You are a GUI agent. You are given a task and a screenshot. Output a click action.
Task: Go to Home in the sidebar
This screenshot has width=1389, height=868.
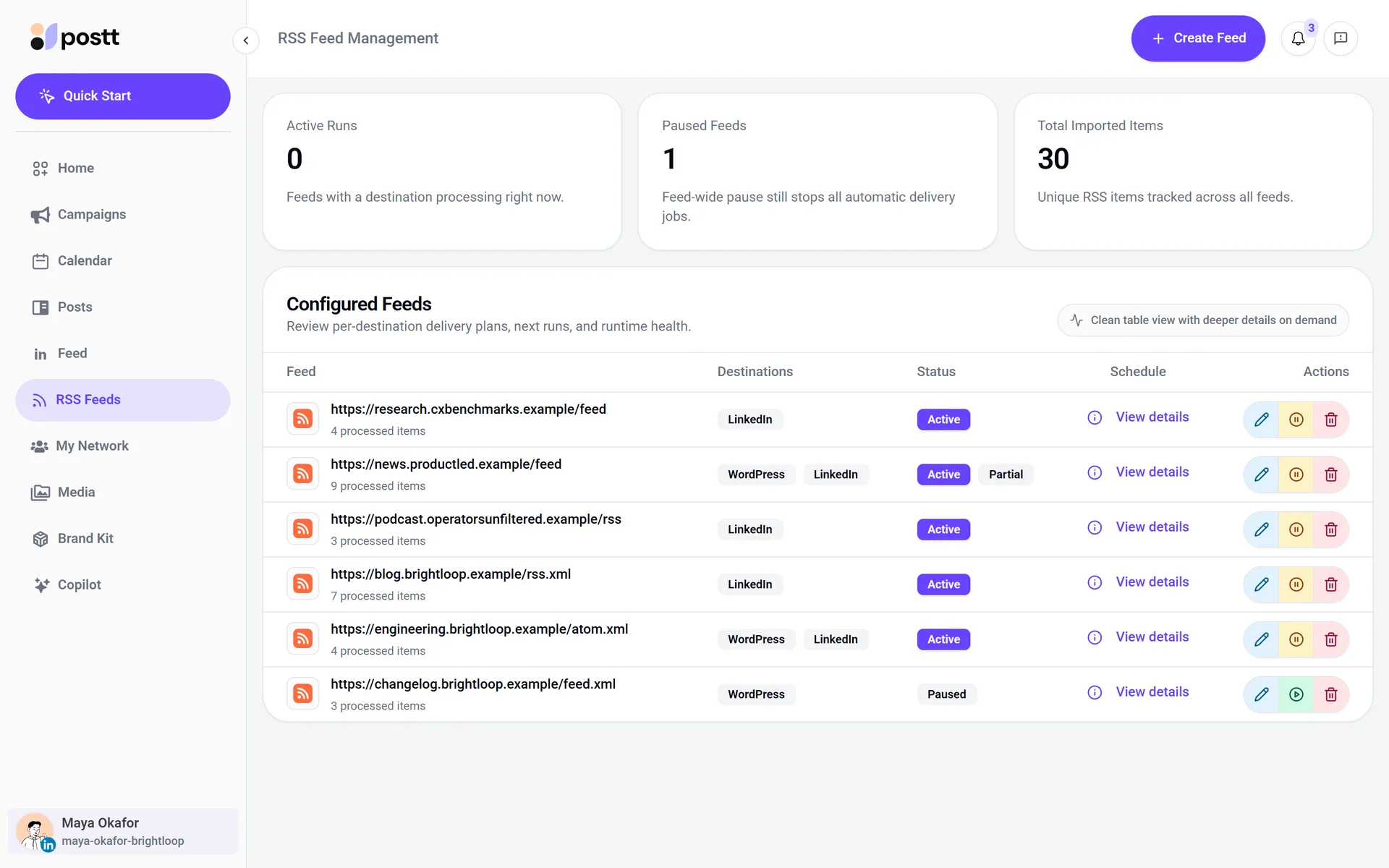point(123,169)
